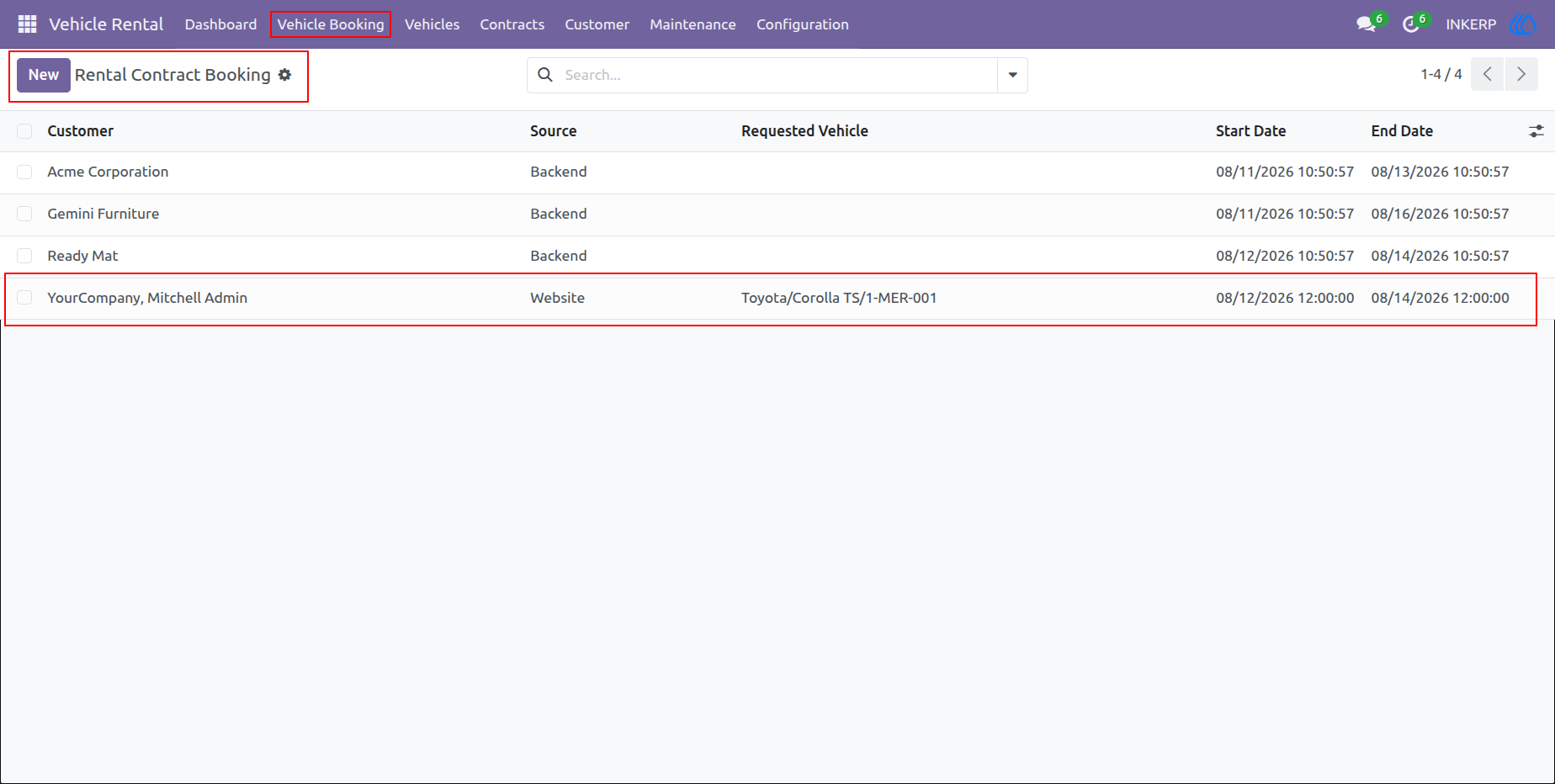Sort by the Start Date column header
Screen dimensions: 1555x784
pos(1250,131)
